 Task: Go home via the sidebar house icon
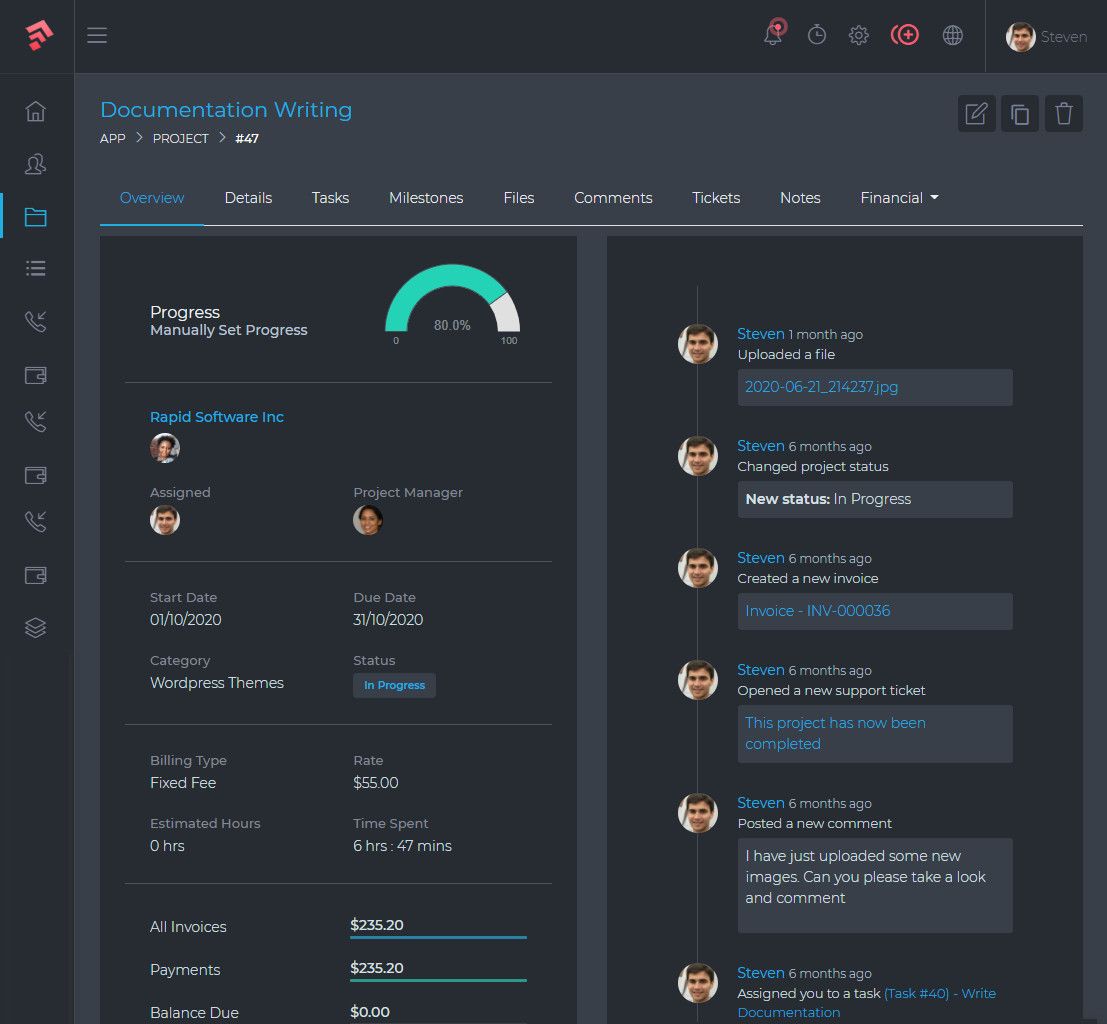pos(35,112)
